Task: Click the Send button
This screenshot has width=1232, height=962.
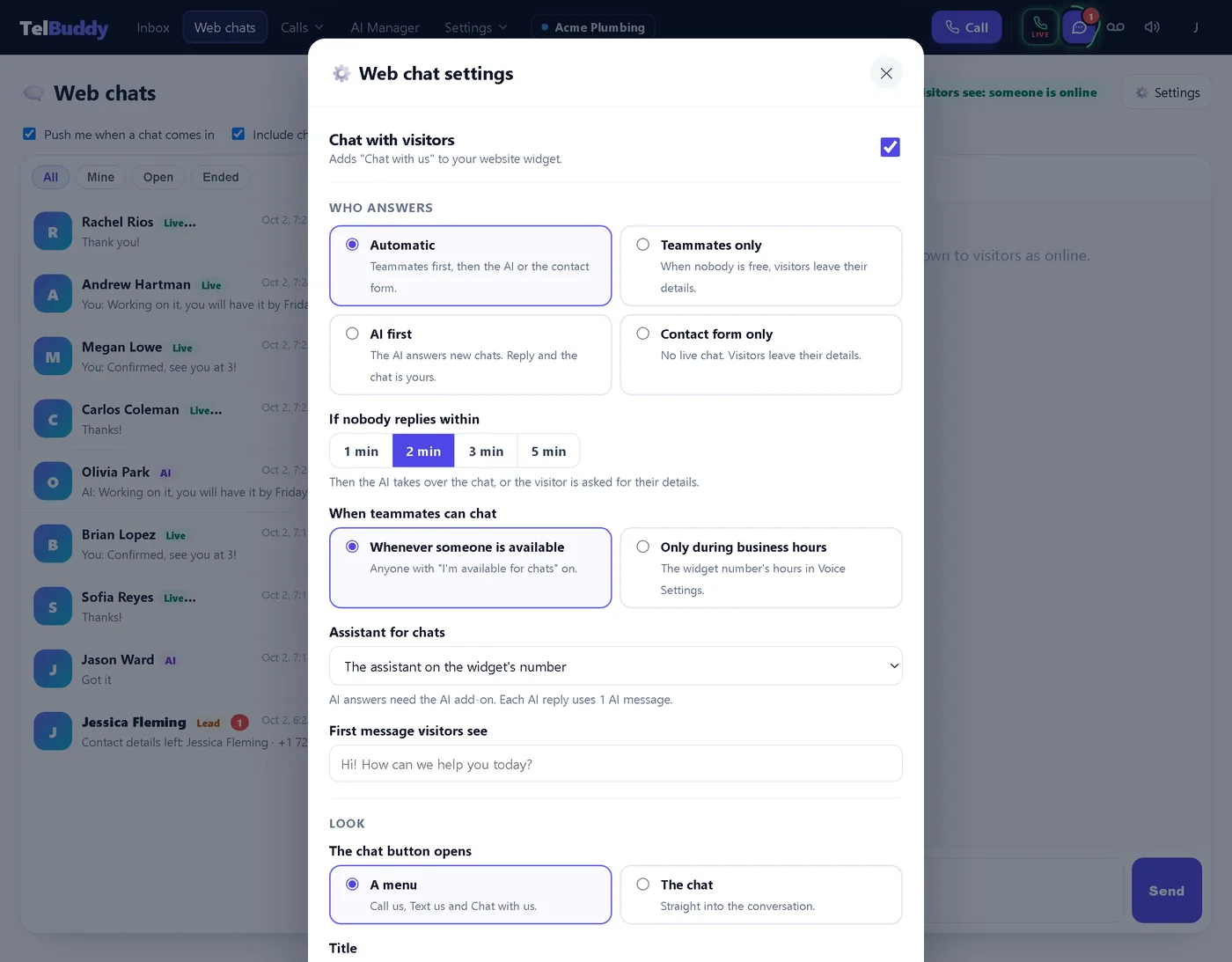Action: pyautogui.click(x=1166, y=890)
